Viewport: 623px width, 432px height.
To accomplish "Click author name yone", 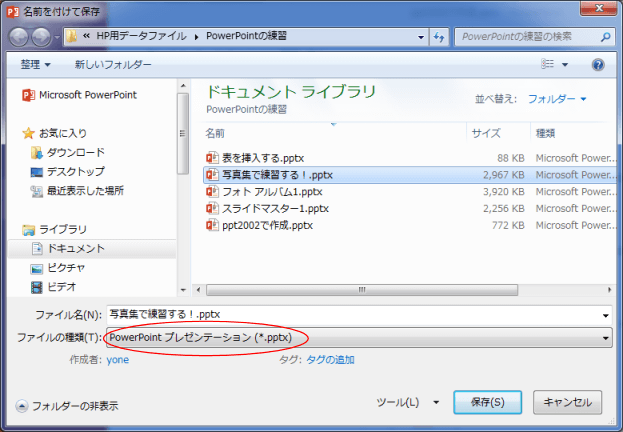I will coord(118,360).
